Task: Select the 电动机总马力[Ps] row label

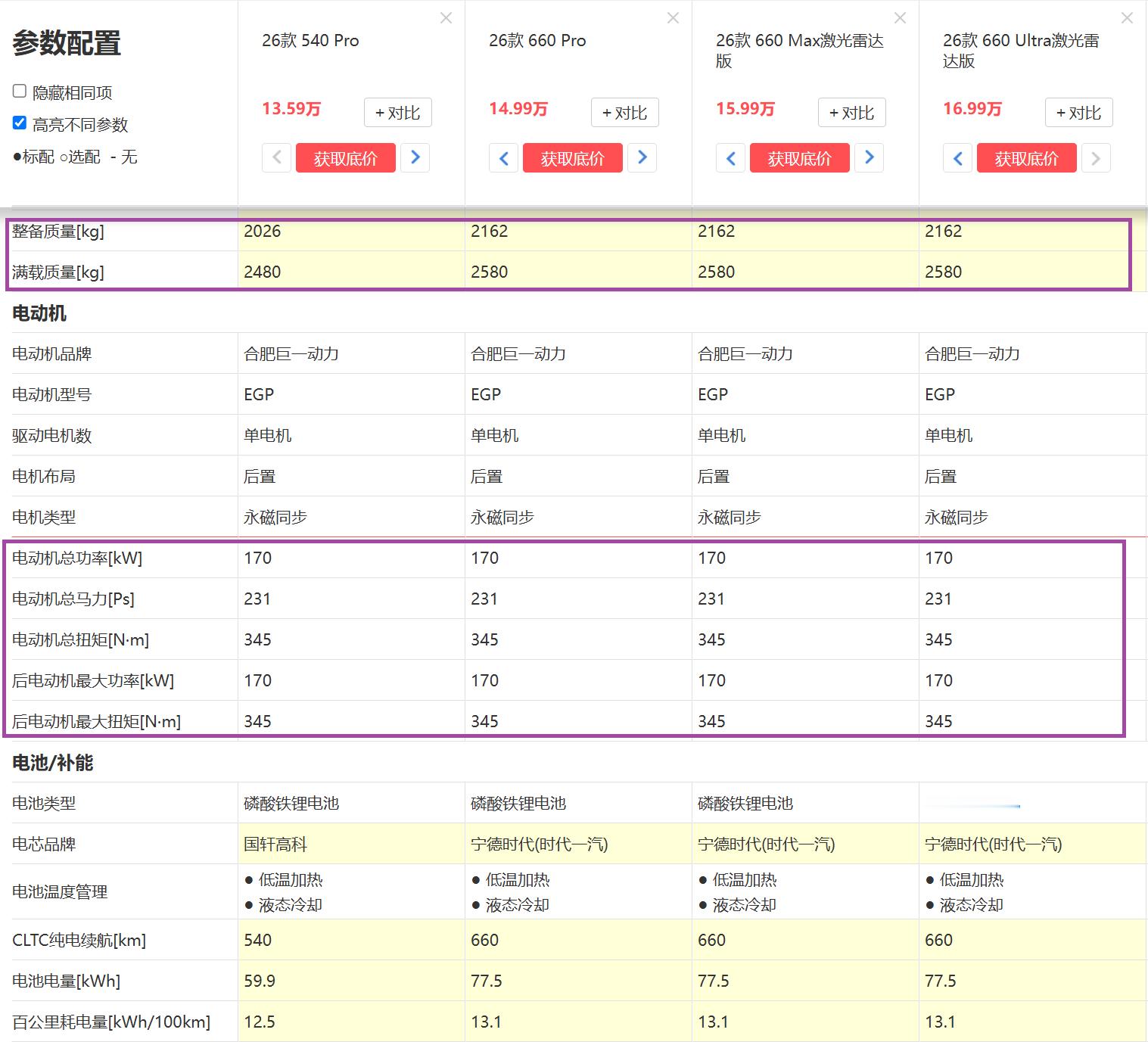Action: click(73, 599)
